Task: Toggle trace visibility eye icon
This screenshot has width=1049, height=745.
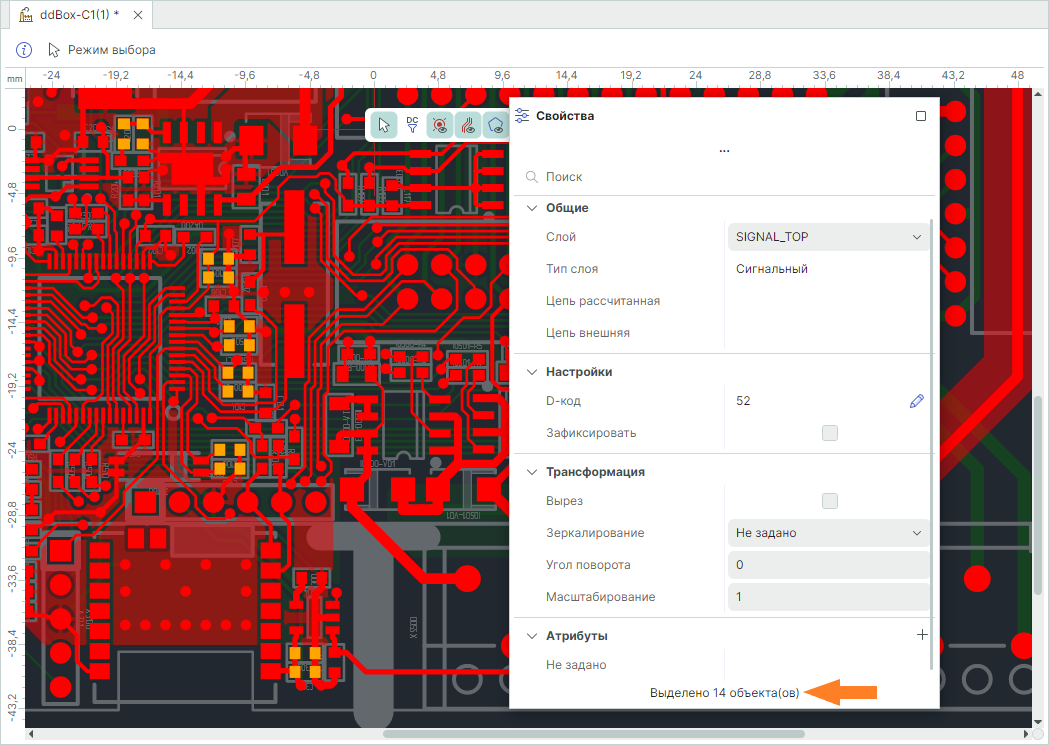Action: click(x=467, y=124)
